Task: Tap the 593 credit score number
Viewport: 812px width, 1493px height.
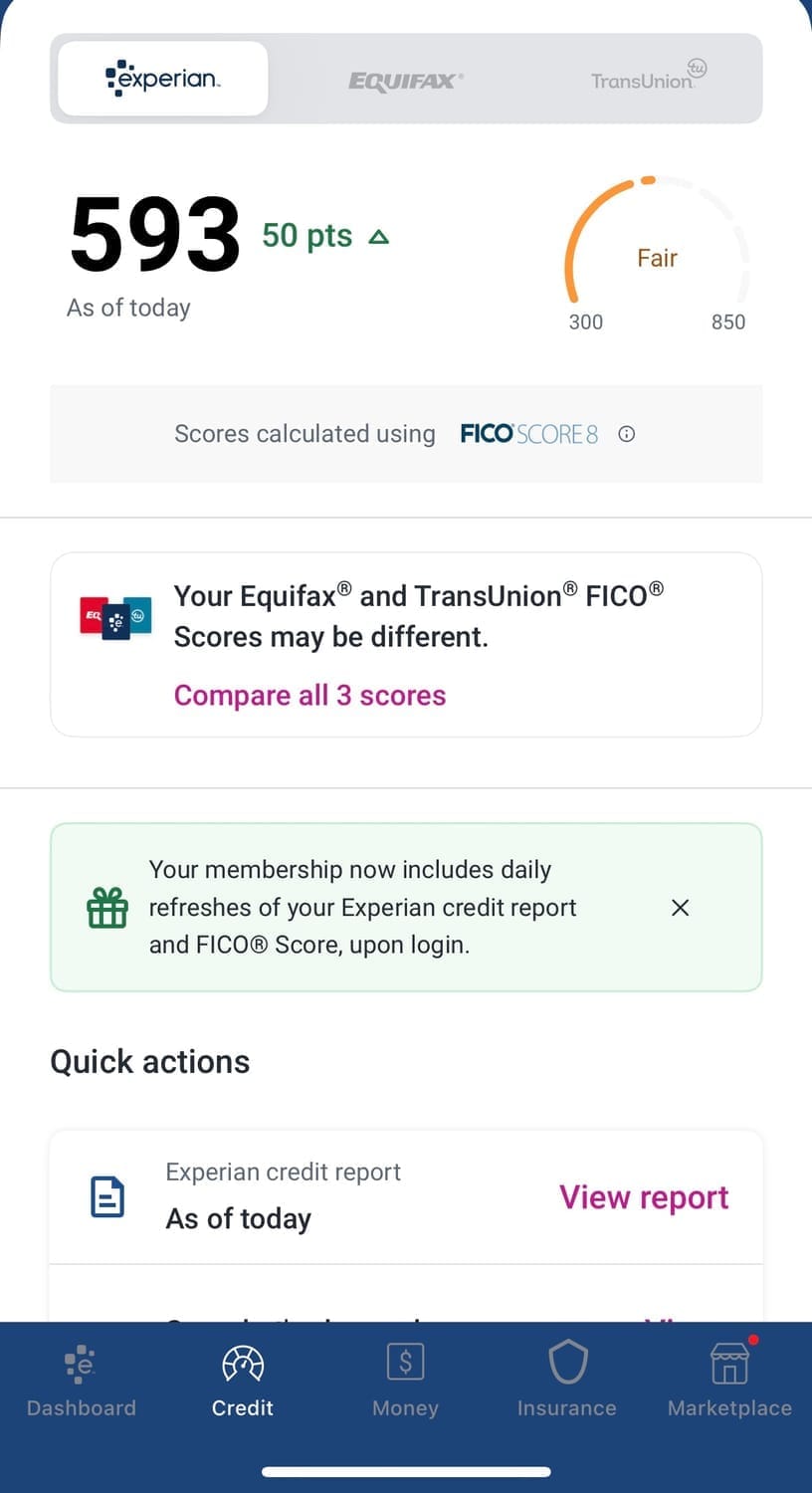Action: tap(155, 235)
